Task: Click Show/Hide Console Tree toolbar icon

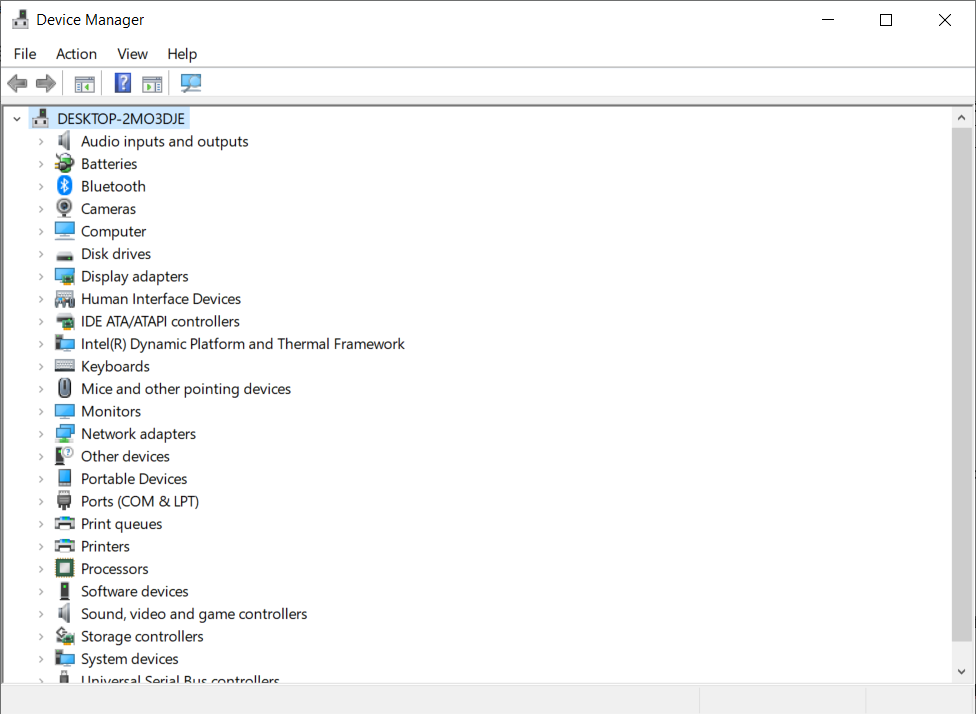Action: pos(84,83)
